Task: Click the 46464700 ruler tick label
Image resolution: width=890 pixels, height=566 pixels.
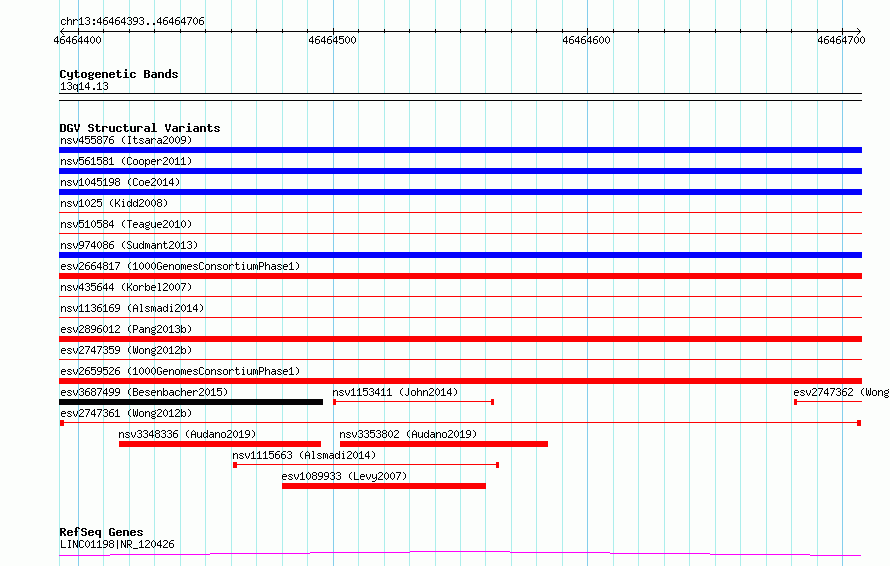Action: 841,40
